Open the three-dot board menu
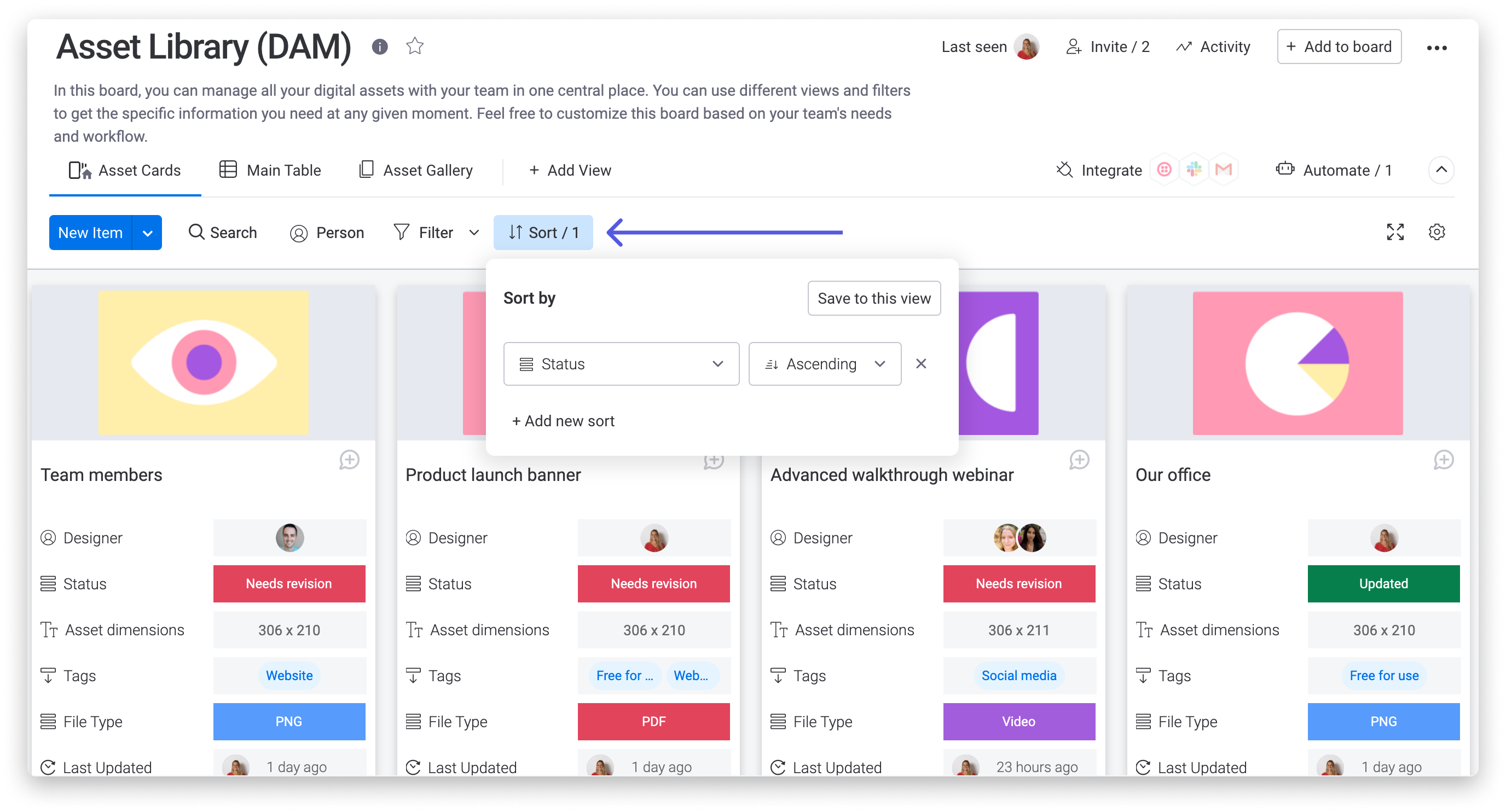This screenshot has width=1506, height=812. point(1437,48)
